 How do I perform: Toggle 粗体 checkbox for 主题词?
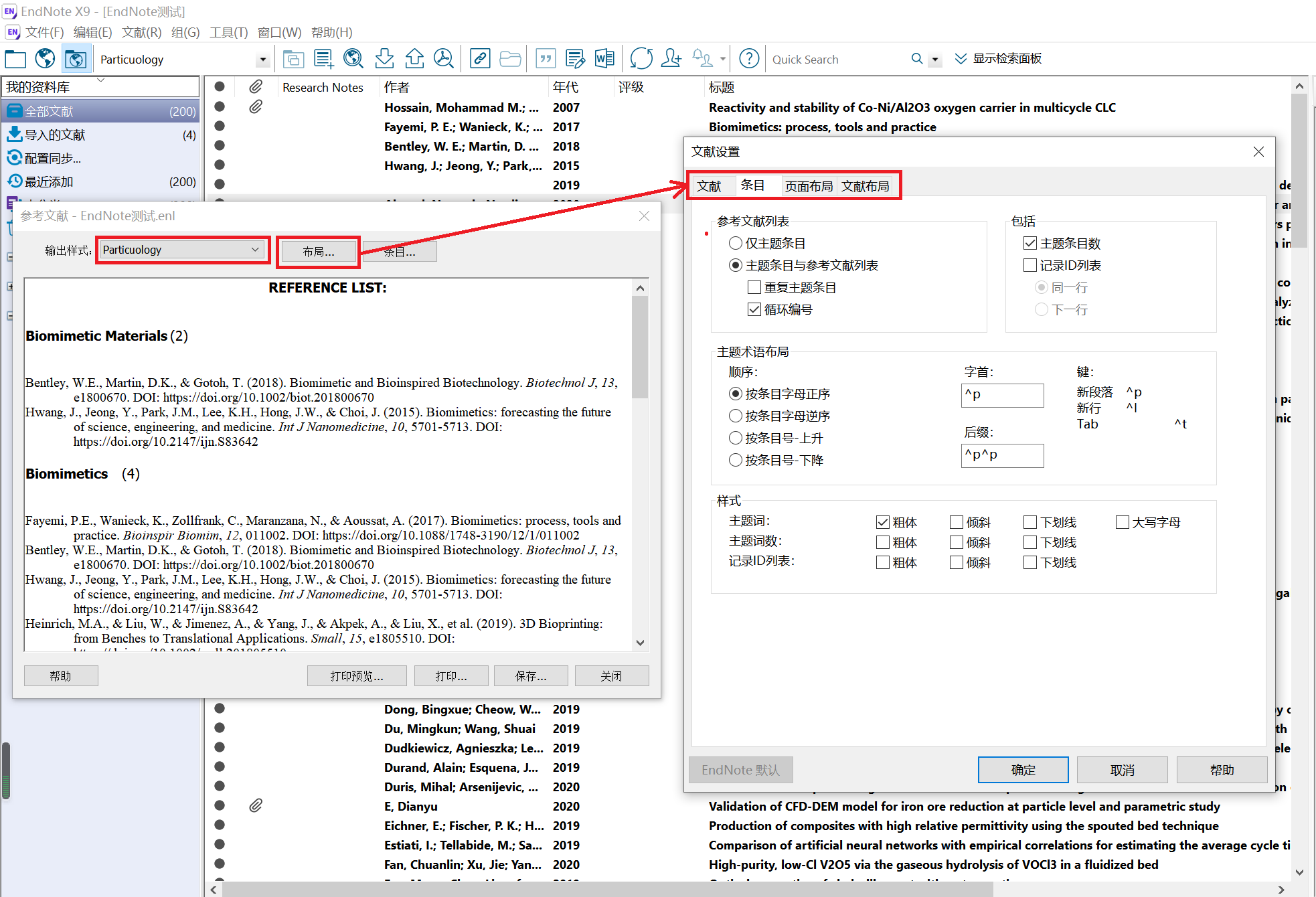(883, 522)
